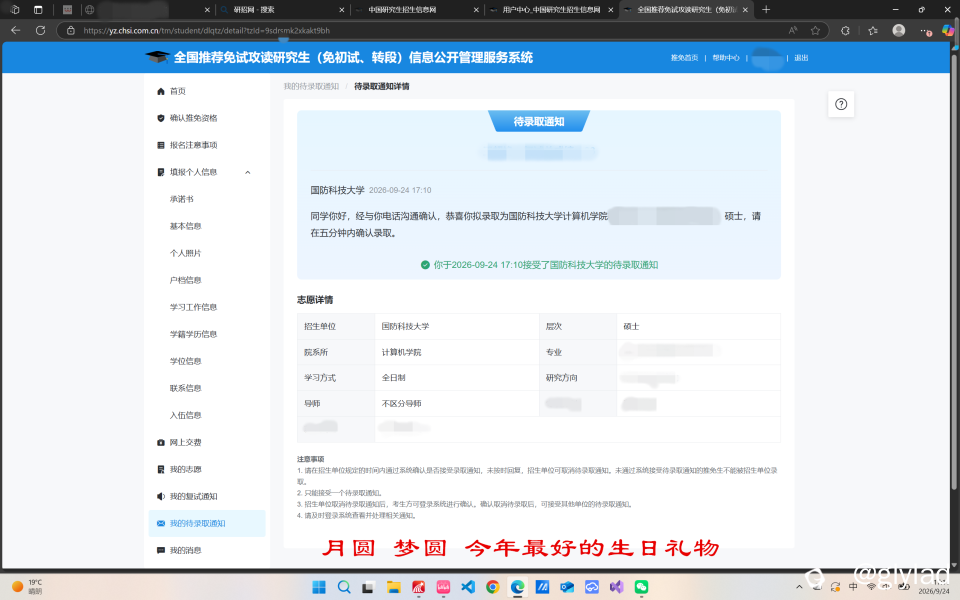Open Task View on taskbar
Viewport: 960px width, 600px height.
[369, 587]
